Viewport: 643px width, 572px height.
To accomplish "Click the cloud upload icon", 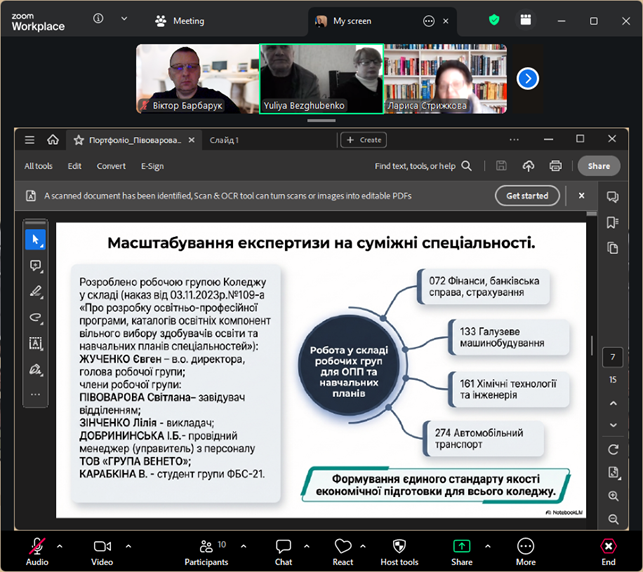I will click(528, 166).
